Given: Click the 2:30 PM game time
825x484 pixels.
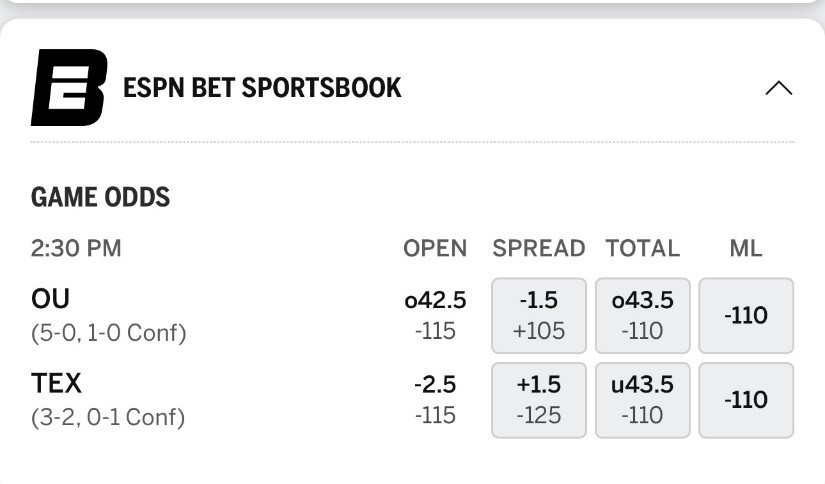Looking at the screenshot, I should [x=76, y=249].
